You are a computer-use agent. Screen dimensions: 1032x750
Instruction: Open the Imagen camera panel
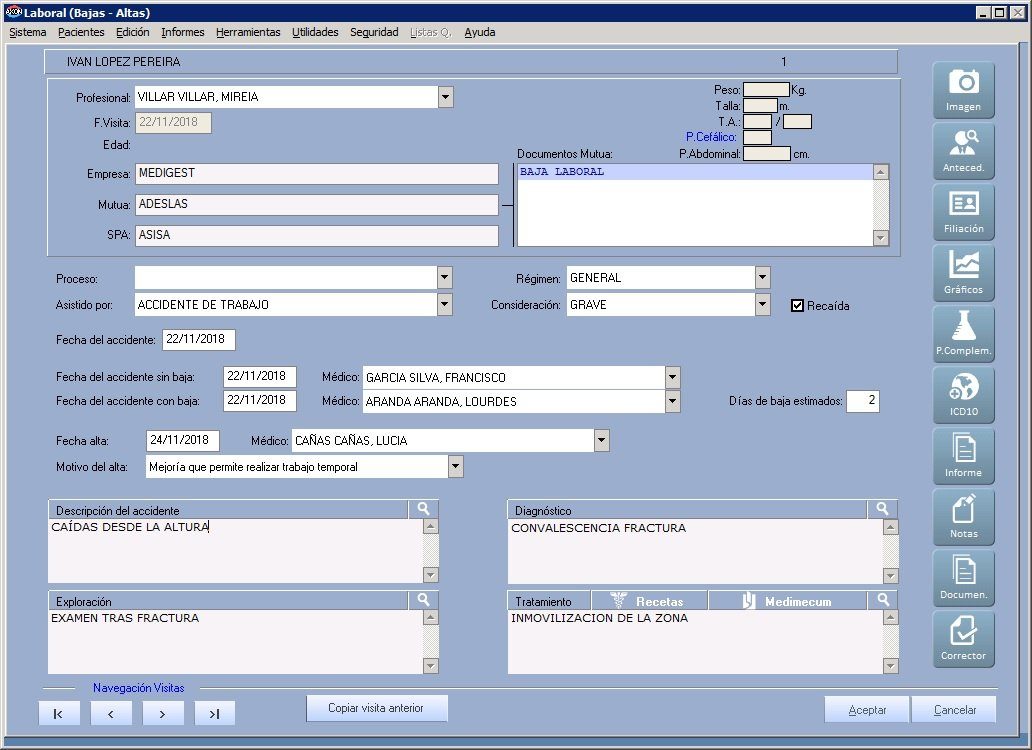(x=963, y=91)
